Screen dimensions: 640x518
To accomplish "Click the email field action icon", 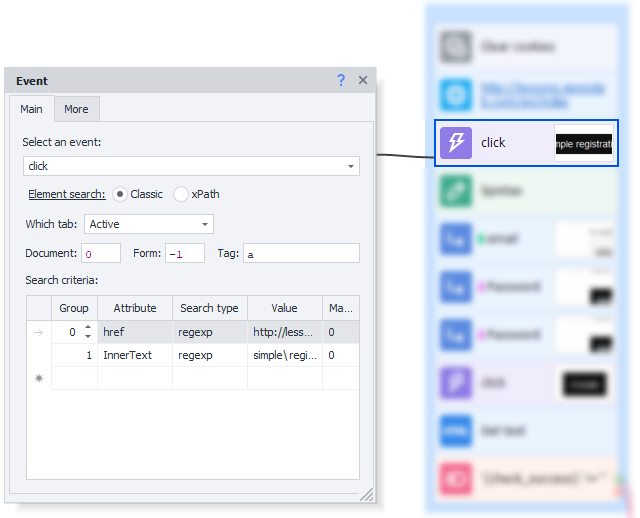I will tap(456, 239).
